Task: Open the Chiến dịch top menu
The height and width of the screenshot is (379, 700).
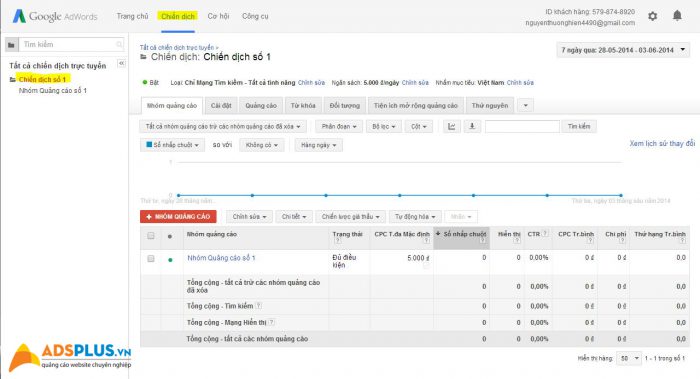Action: [x=178, y=16]
